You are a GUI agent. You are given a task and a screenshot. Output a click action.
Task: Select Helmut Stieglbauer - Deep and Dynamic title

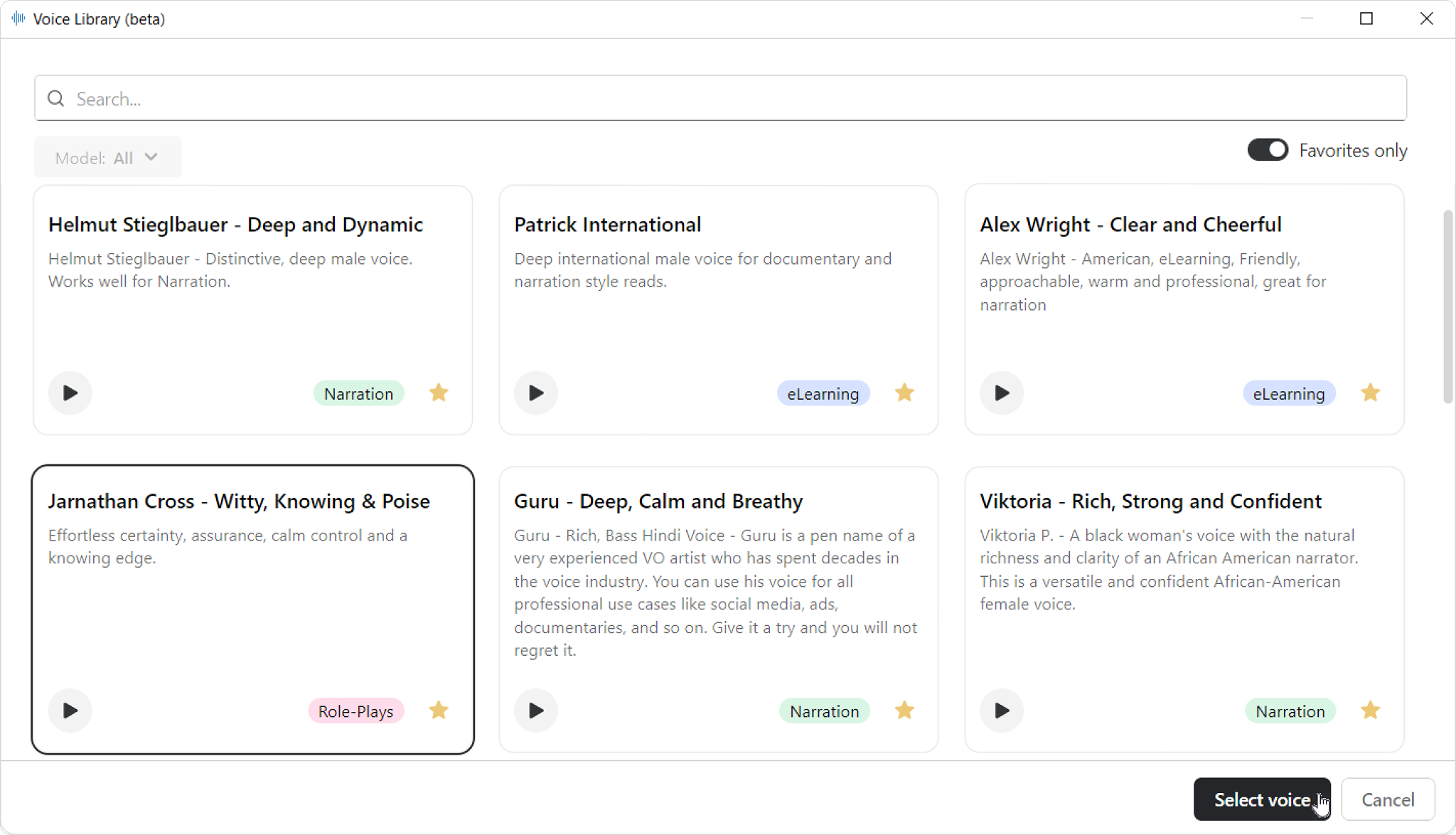[235, 225]
